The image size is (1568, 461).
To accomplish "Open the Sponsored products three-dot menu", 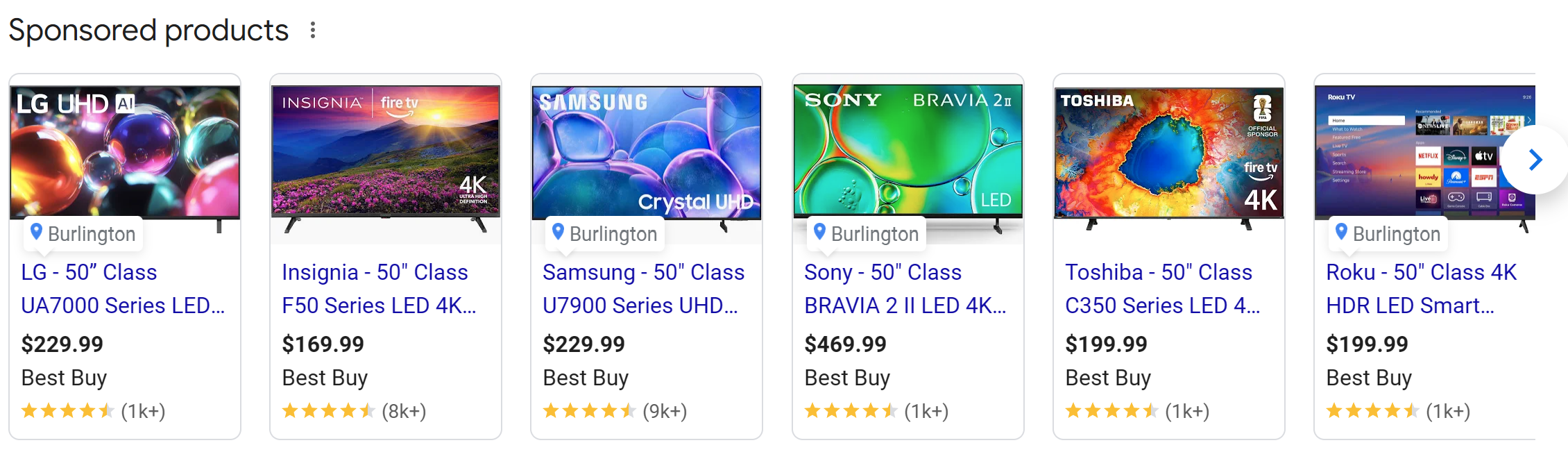I will (313, 30).
